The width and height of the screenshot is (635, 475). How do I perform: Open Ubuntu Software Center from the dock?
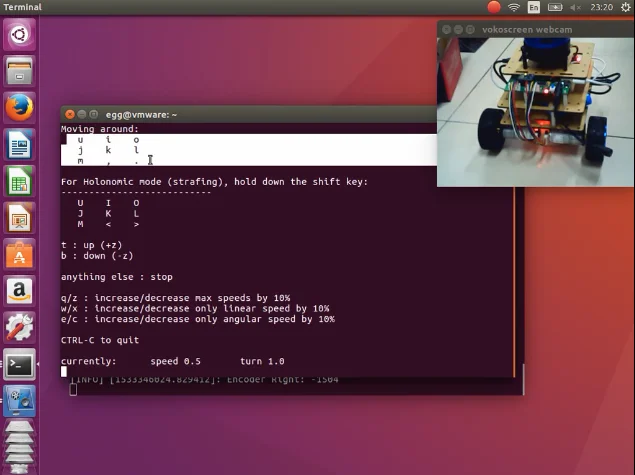19,255
